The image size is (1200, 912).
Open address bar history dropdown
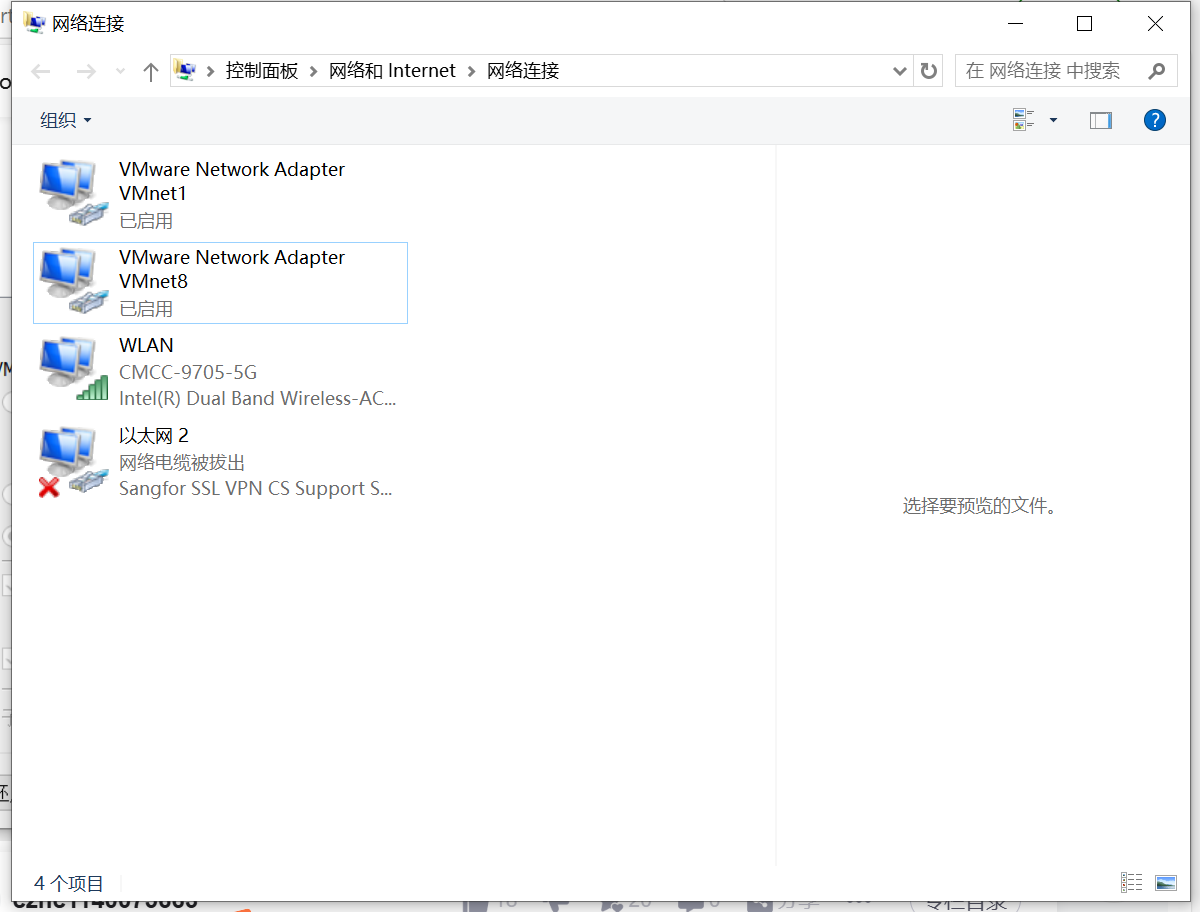tap(898, 71)
